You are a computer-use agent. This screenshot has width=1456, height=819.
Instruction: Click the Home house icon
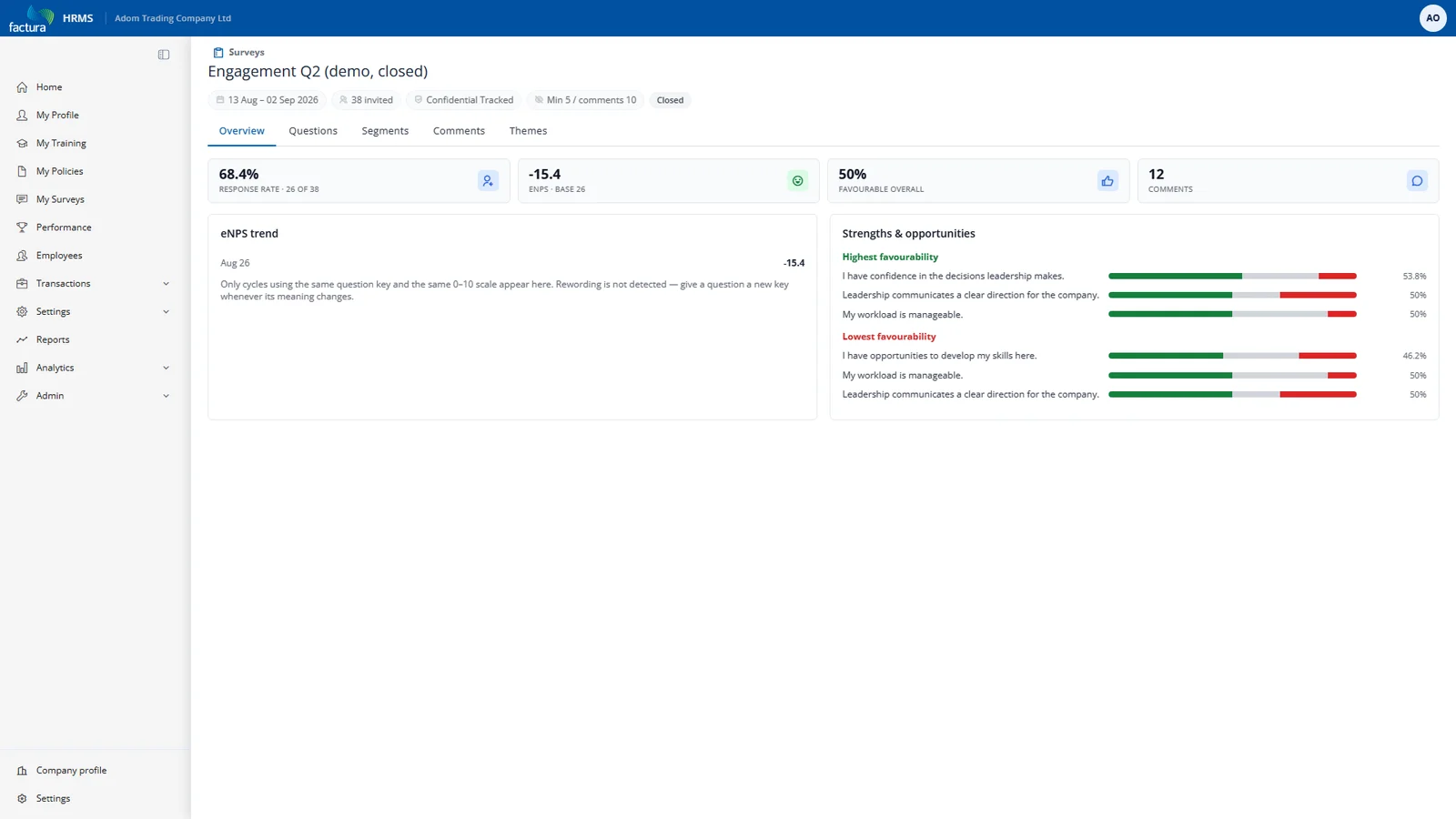(22, 87)
